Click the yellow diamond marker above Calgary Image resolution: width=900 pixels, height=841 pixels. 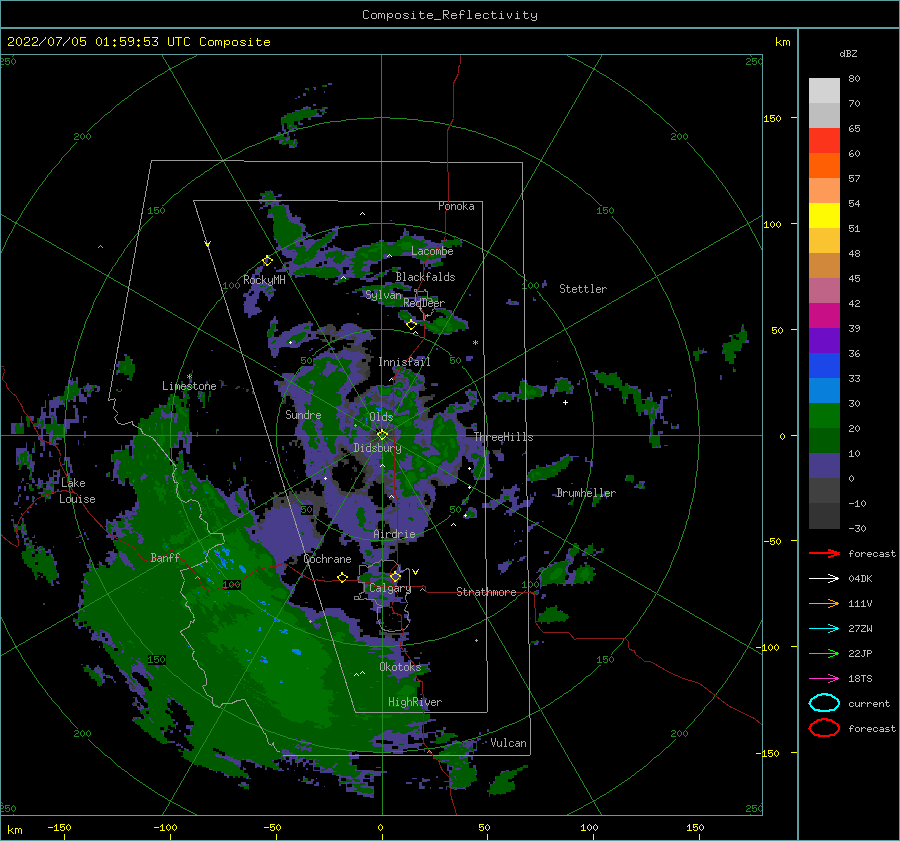[395, 576]
